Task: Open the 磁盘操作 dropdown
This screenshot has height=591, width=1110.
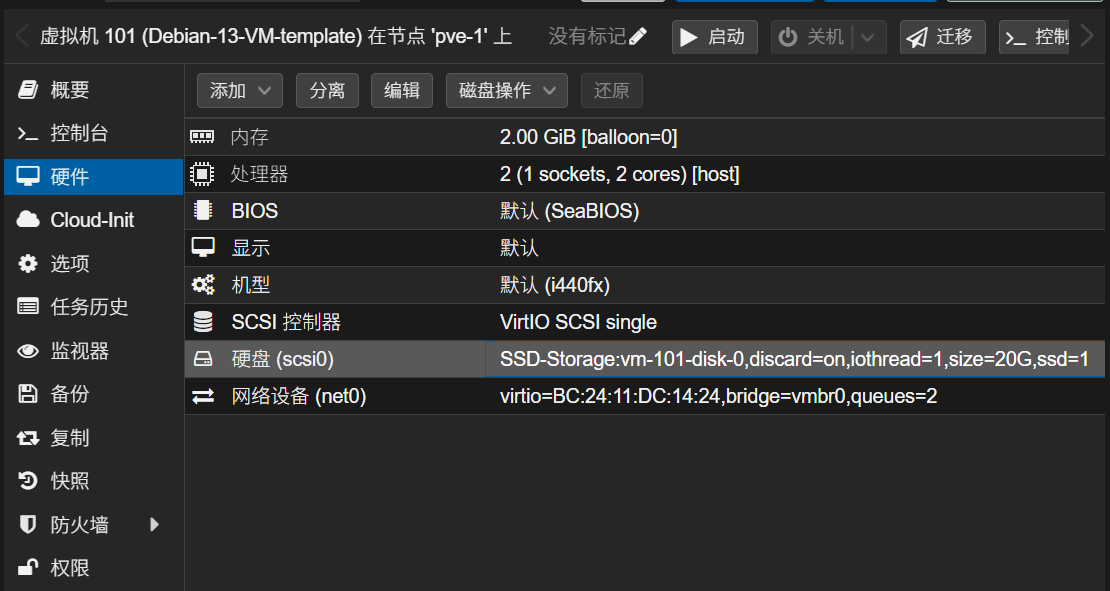Action: (x=506, y=90)
